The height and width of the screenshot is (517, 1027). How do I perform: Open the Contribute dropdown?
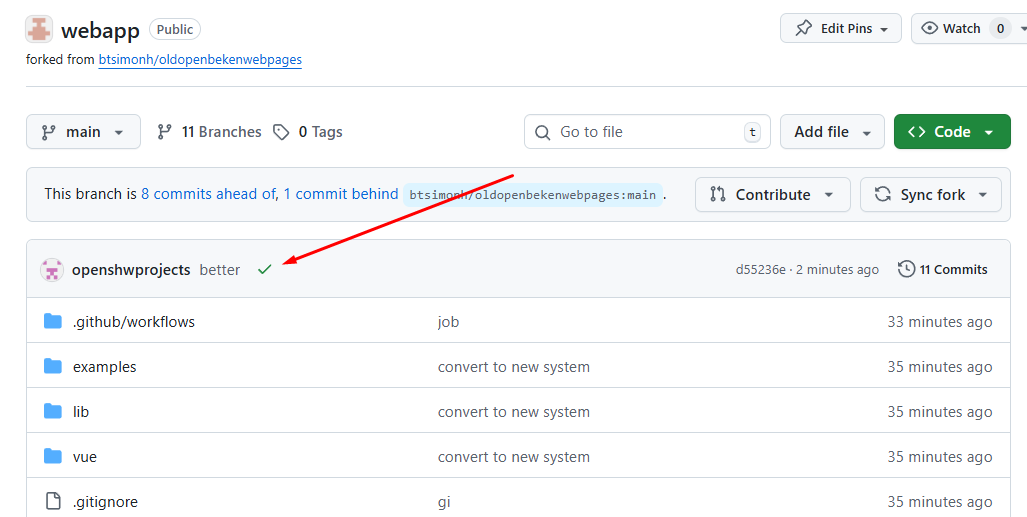point(773,195)
